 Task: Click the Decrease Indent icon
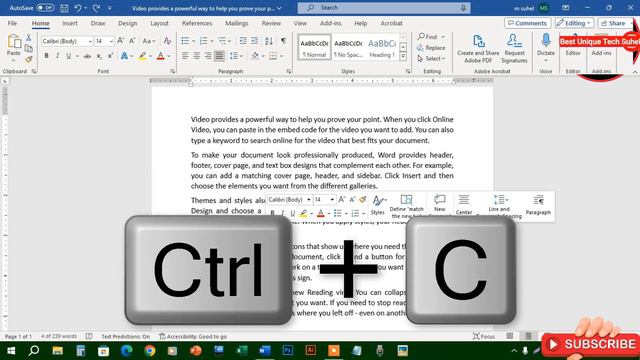[243, 41]
